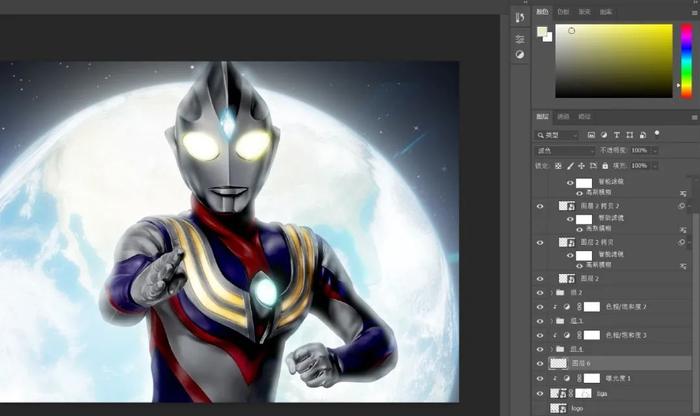The width and height of the screenshot is (700, 416).
Task: Expand the 组 2 group
Action: (552, 293)
